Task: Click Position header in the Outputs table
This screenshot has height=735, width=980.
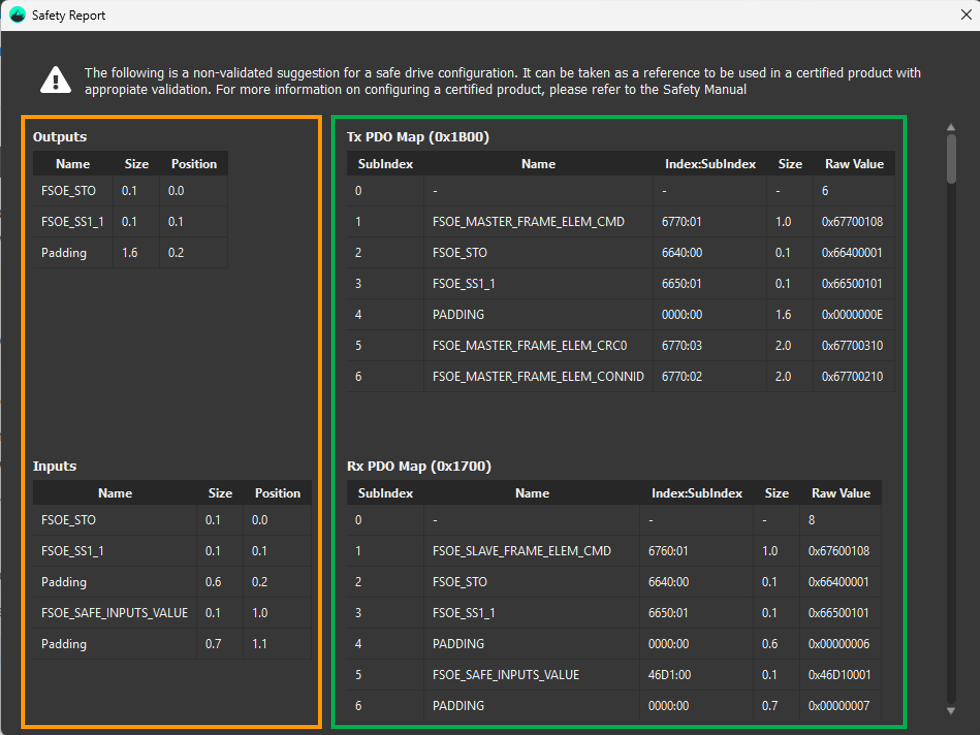Action: click(194, 164)
